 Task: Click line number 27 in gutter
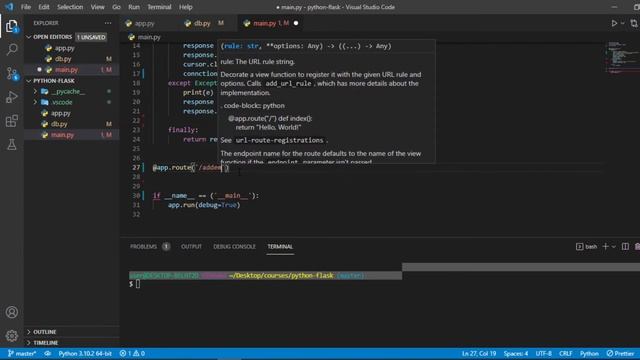[136, 167]
